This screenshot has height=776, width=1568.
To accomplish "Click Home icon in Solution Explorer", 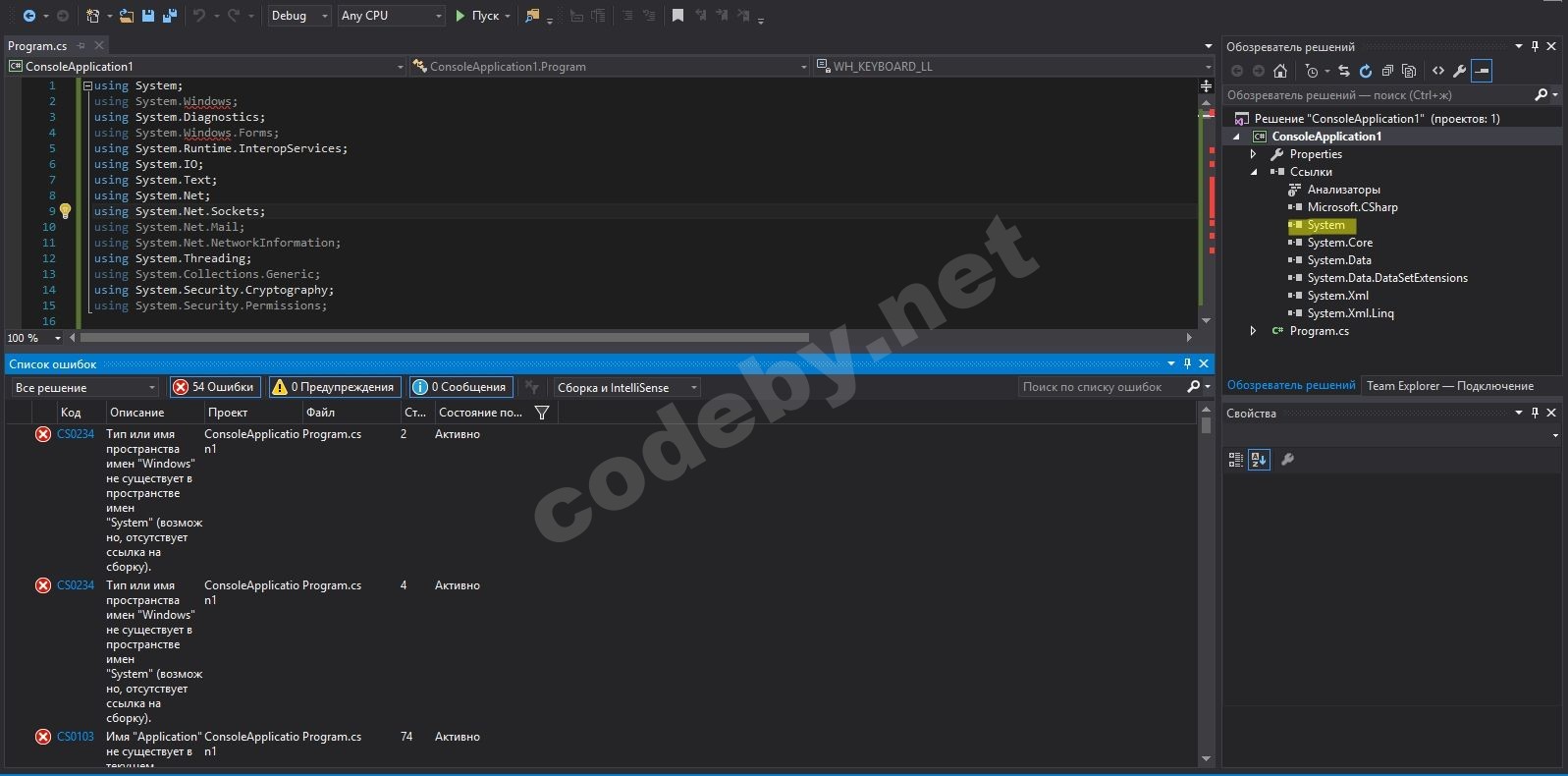I will point(1280,71).
